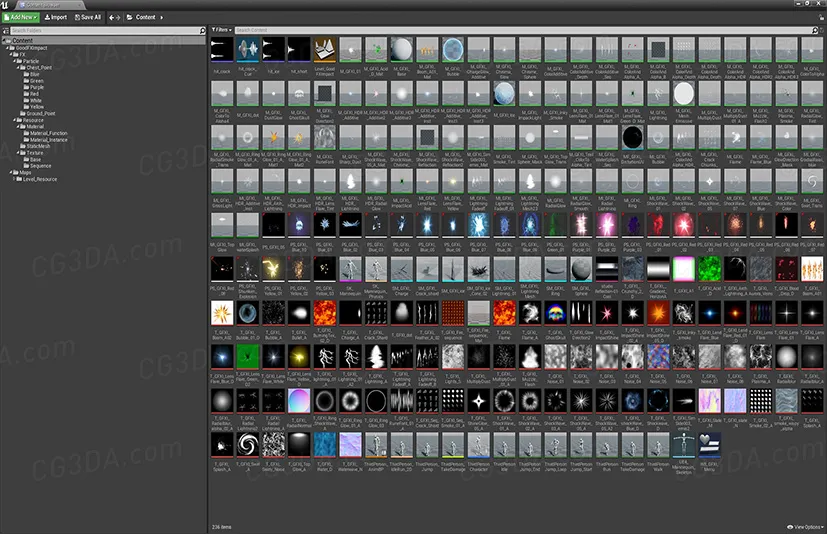
Task: Collapse the Texture folder arrow
Action: pos(17,153)
